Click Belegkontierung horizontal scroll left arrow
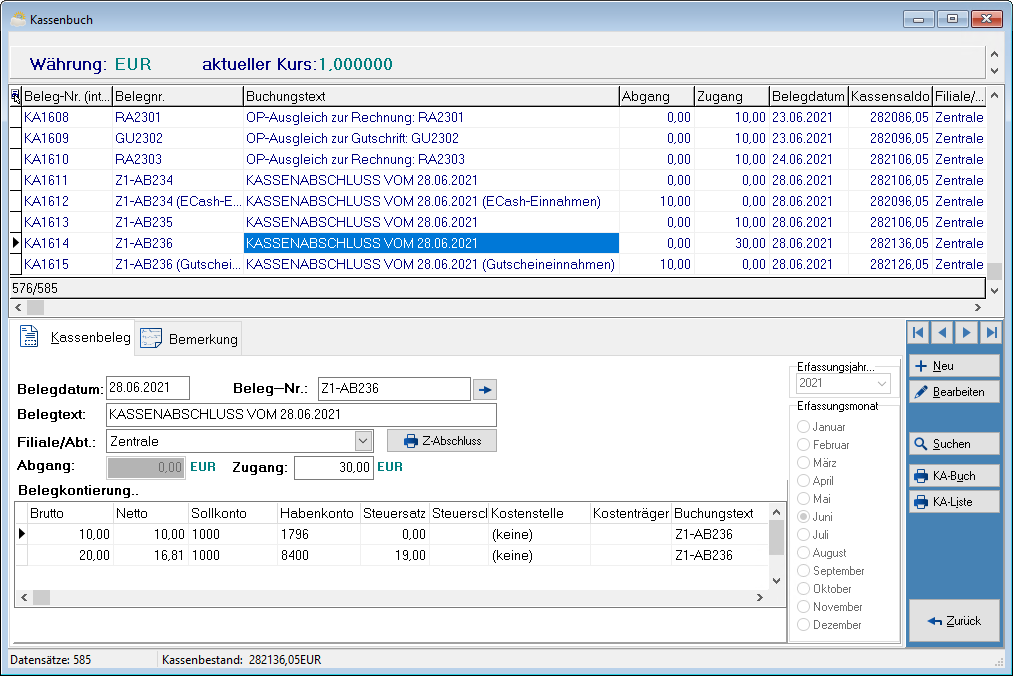Screen dimensions: 1013x676 24,598
